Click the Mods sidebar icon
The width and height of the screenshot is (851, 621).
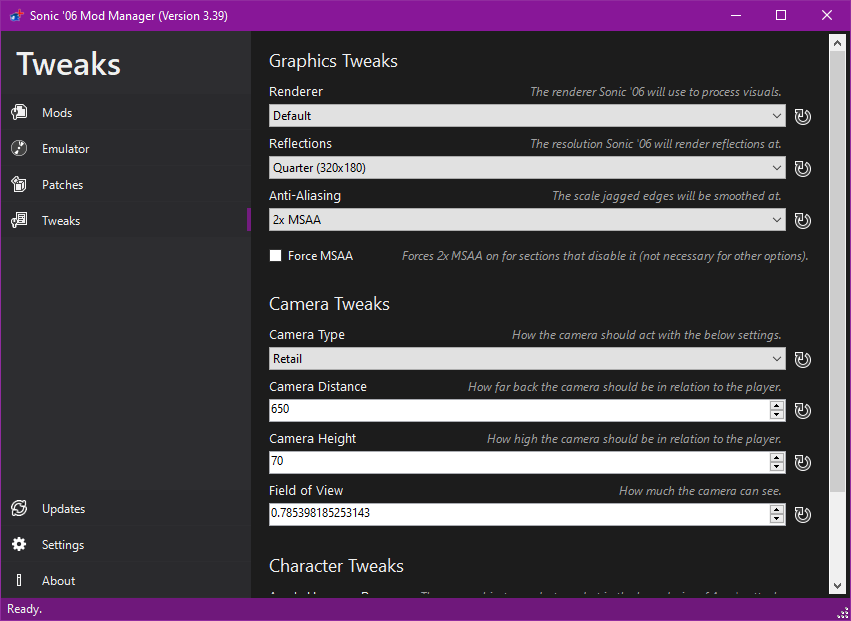click(x=19, y=112)
